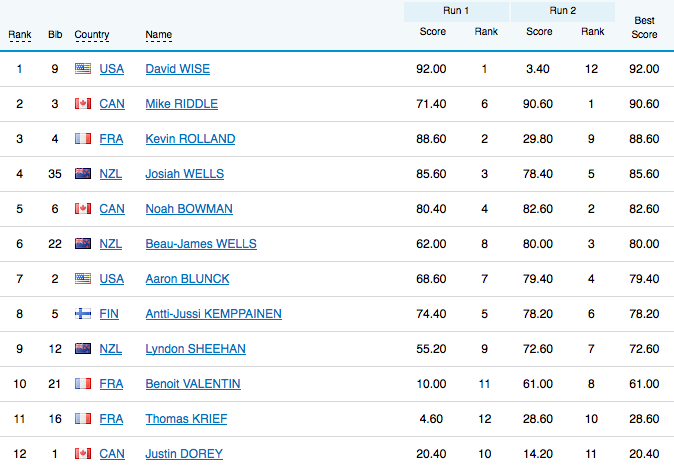Click the Canadian flag beside Justin Dorey
Image resolution: width=674 pixels, height=471 pixels.
[83, 454]
